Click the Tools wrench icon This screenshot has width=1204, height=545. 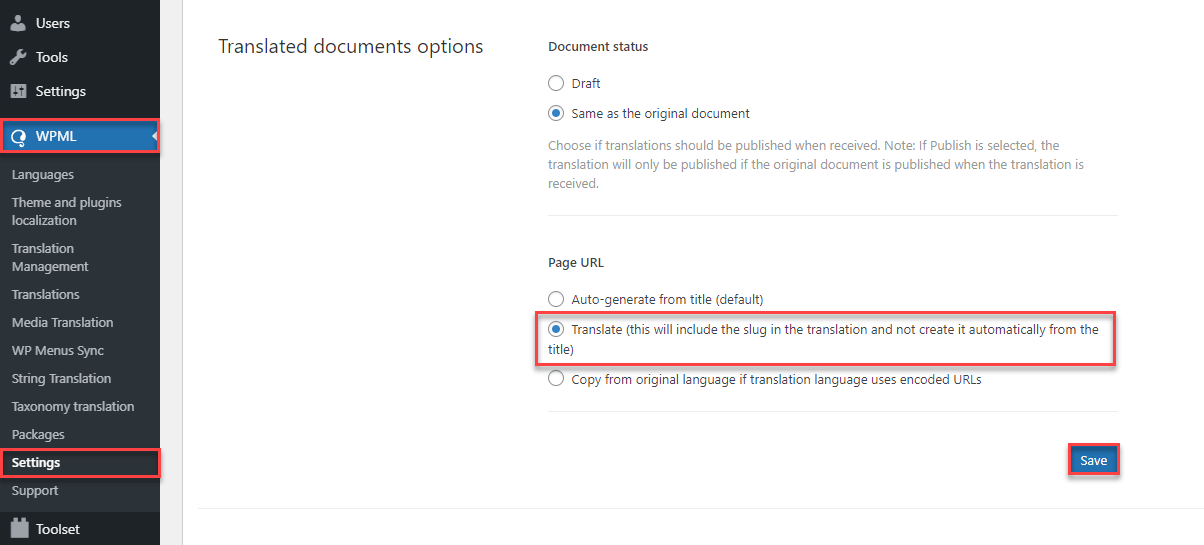point(18,57)
